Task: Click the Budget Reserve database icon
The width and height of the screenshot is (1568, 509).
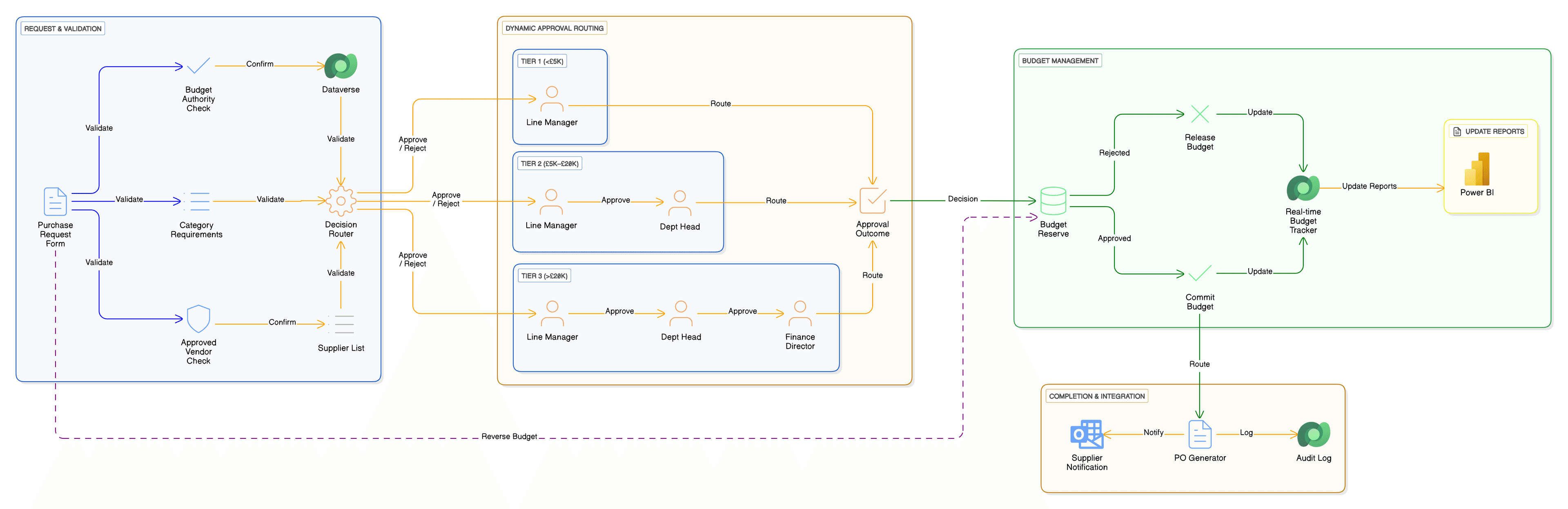Action: pyautogui.click(x=1053, y=200)
